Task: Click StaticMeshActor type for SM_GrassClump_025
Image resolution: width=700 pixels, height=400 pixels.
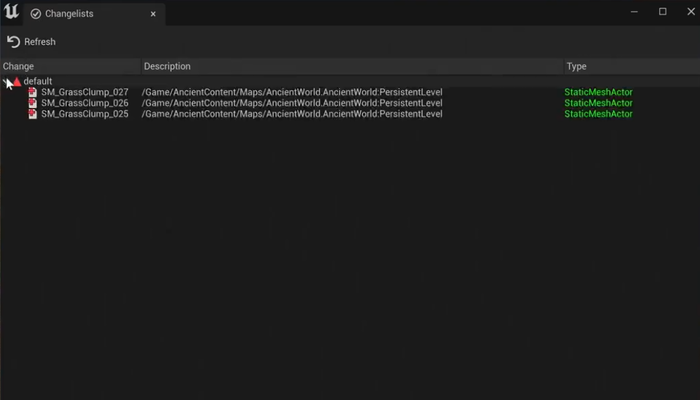Action: click(598, 114)
